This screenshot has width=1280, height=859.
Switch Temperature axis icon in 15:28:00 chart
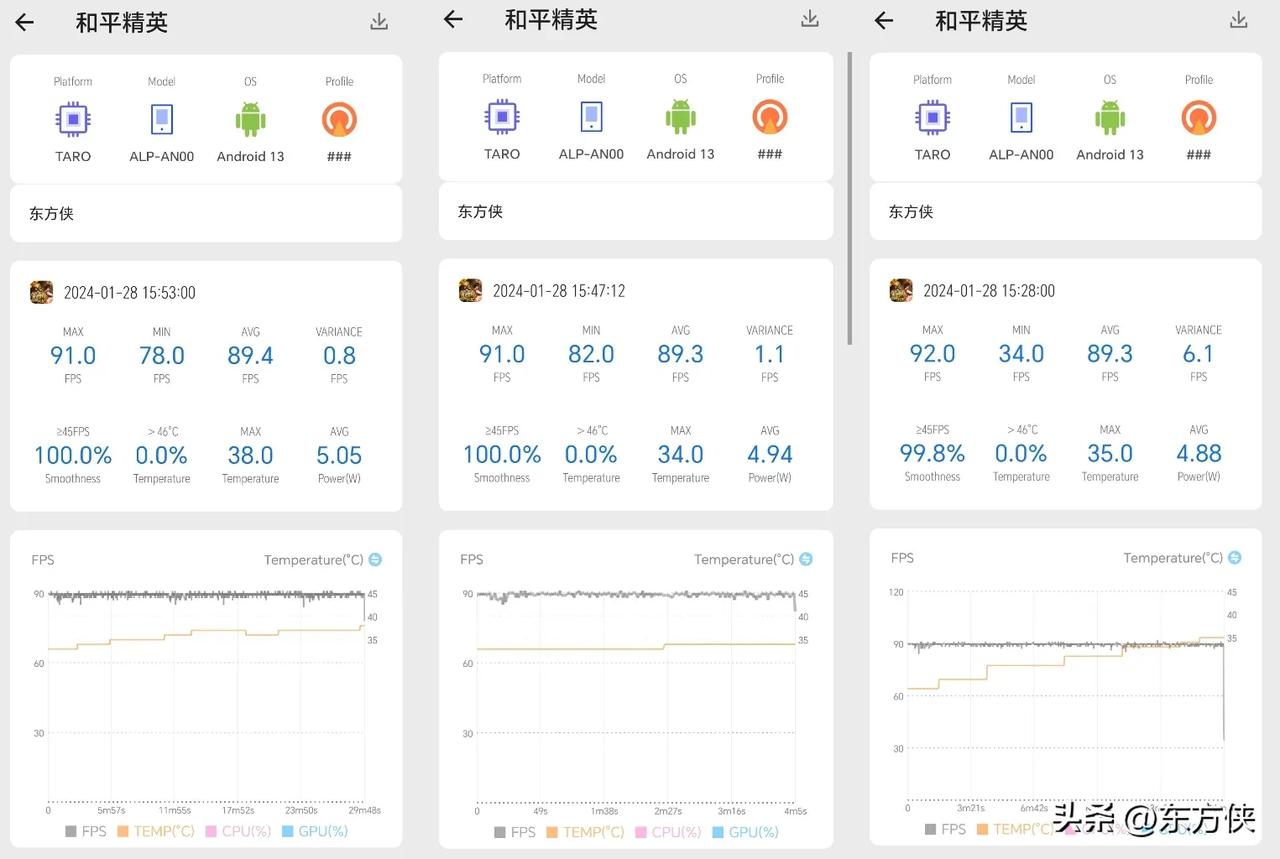tap(1235, 557)
